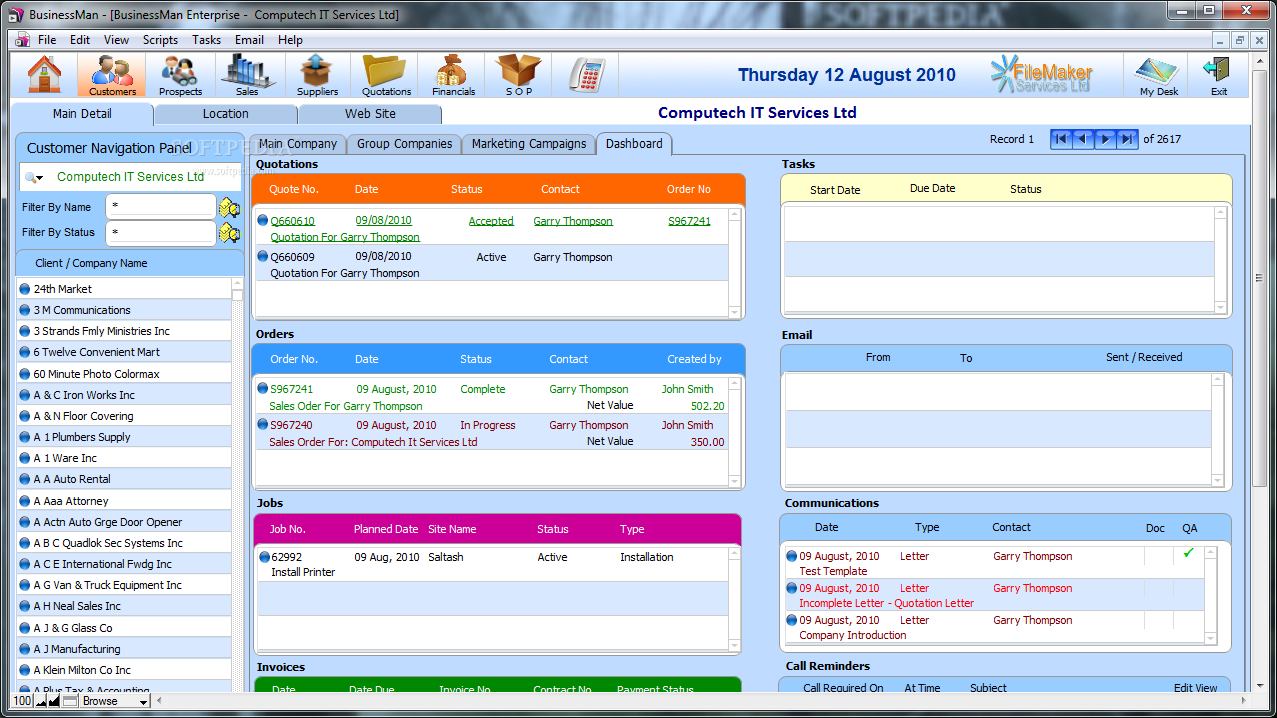
Task: Open the View menu
Action: (x=116, y=40)
